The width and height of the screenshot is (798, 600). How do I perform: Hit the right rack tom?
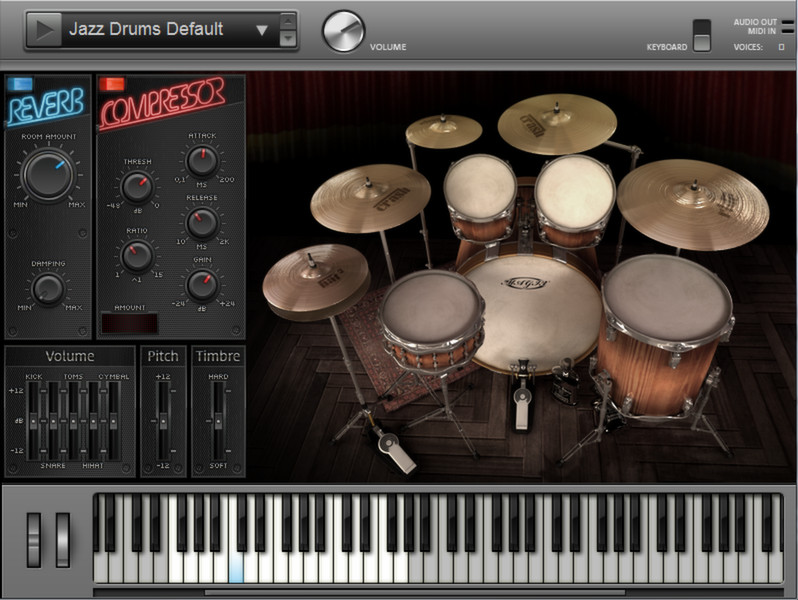click(575, 191)
